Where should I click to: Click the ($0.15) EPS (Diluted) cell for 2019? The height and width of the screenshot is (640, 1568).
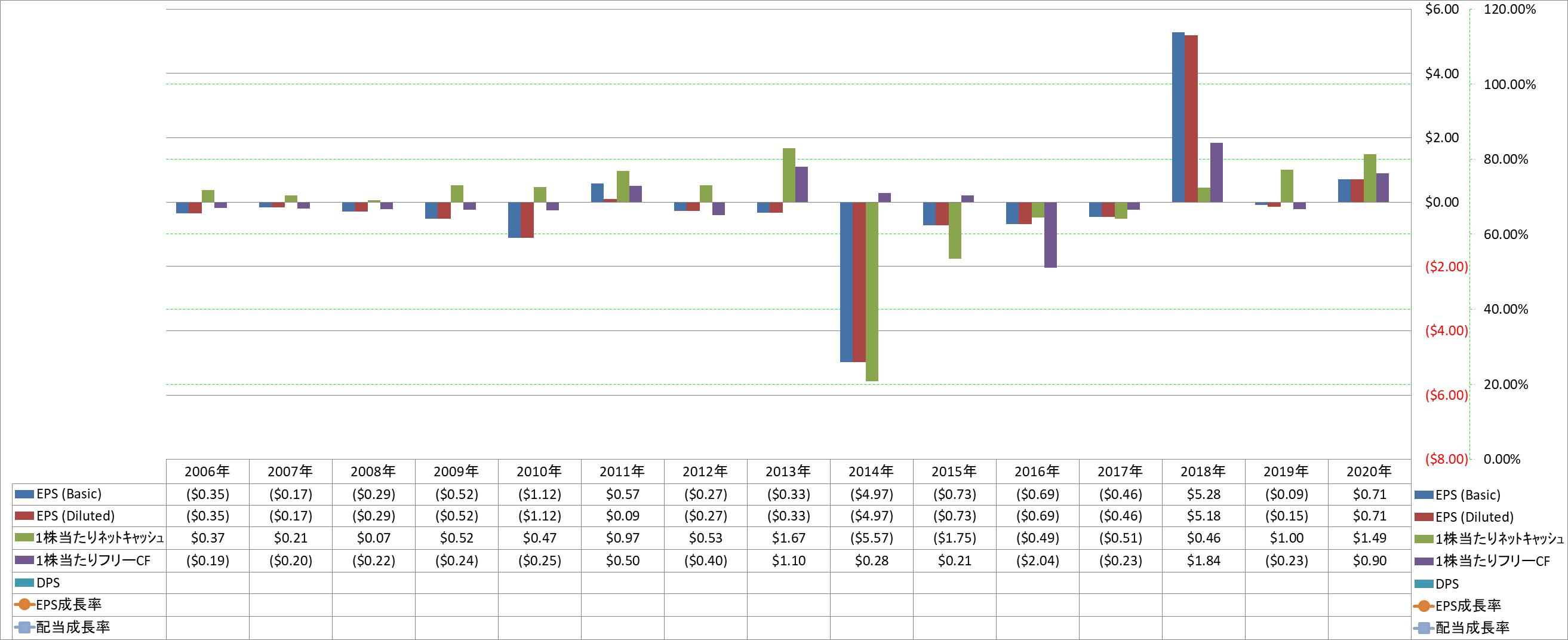(x=1286, y=516)
